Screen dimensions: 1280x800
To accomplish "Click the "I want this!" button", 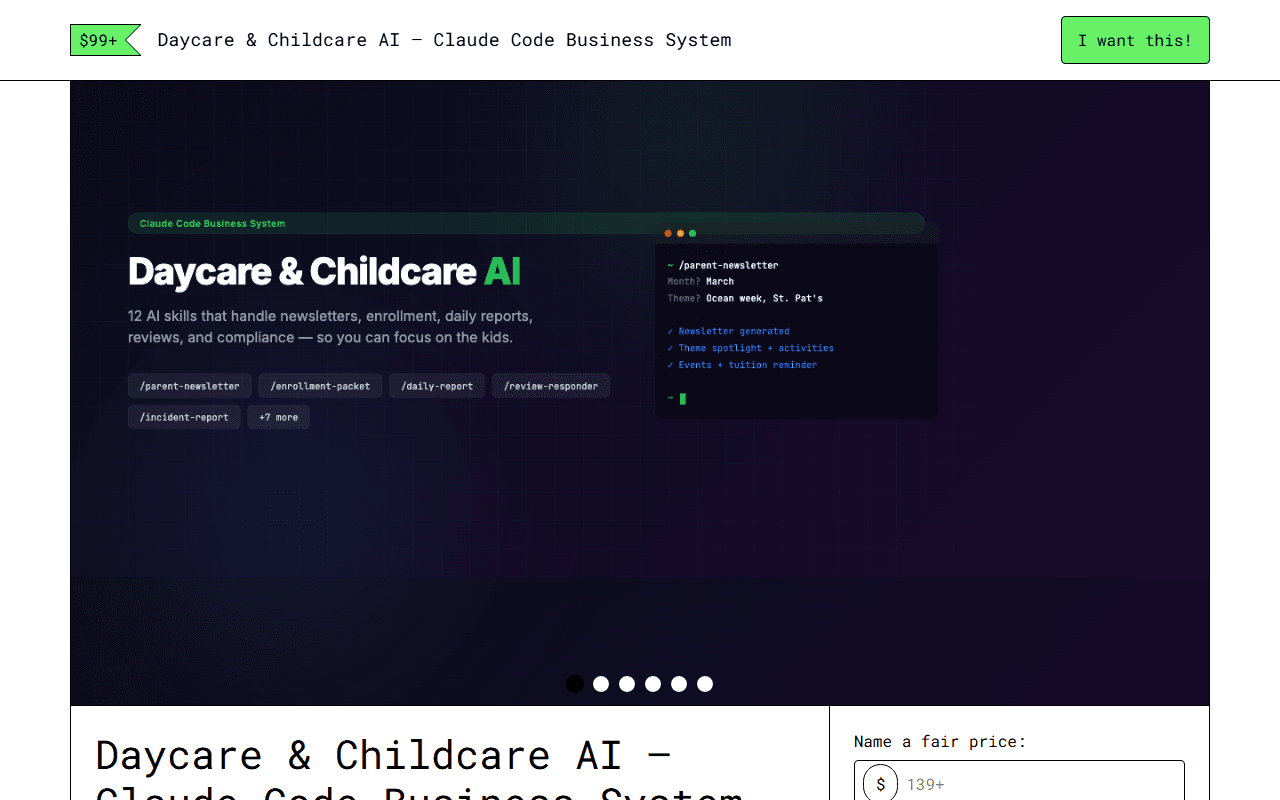I will pyautogui.click(x=1135, y=40).
